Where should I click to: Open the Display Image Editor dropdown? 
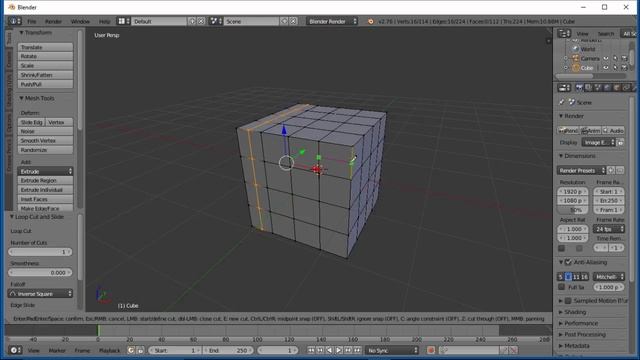click(x=598, y=142)
